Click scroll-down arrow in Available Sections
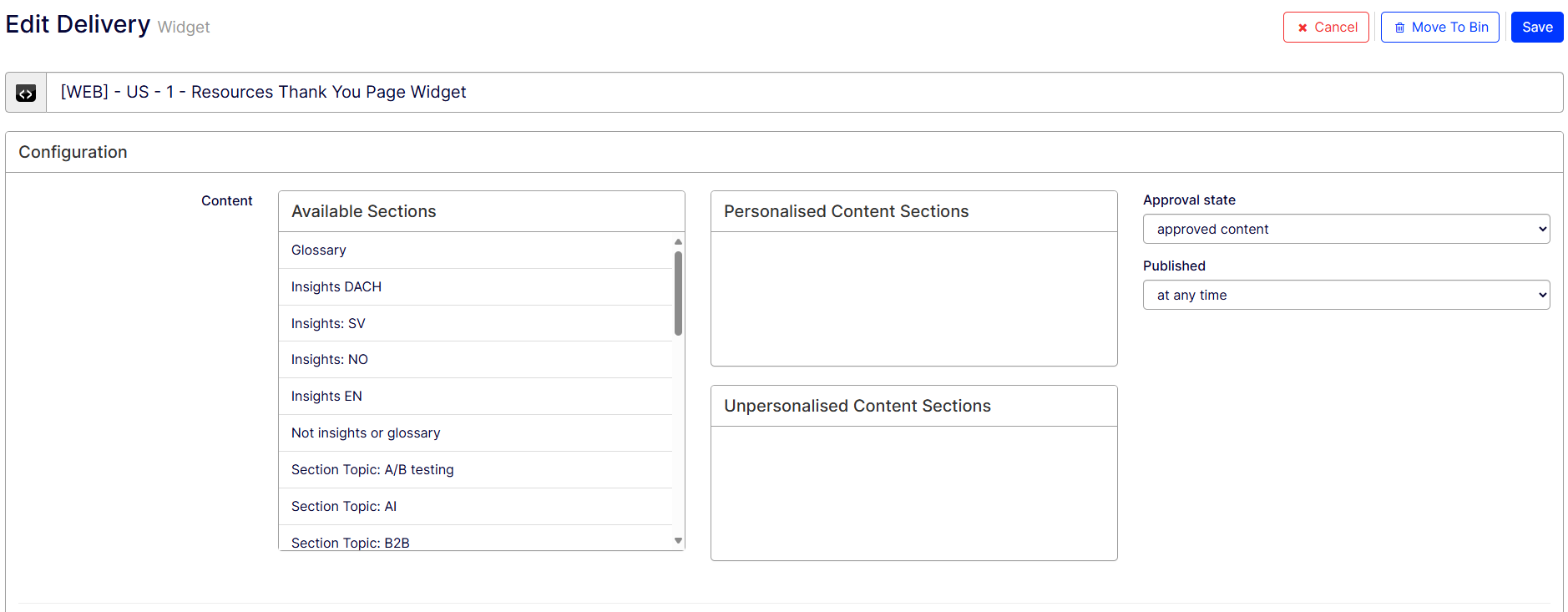The image size is (1568, 612). (x=678, y=541)
